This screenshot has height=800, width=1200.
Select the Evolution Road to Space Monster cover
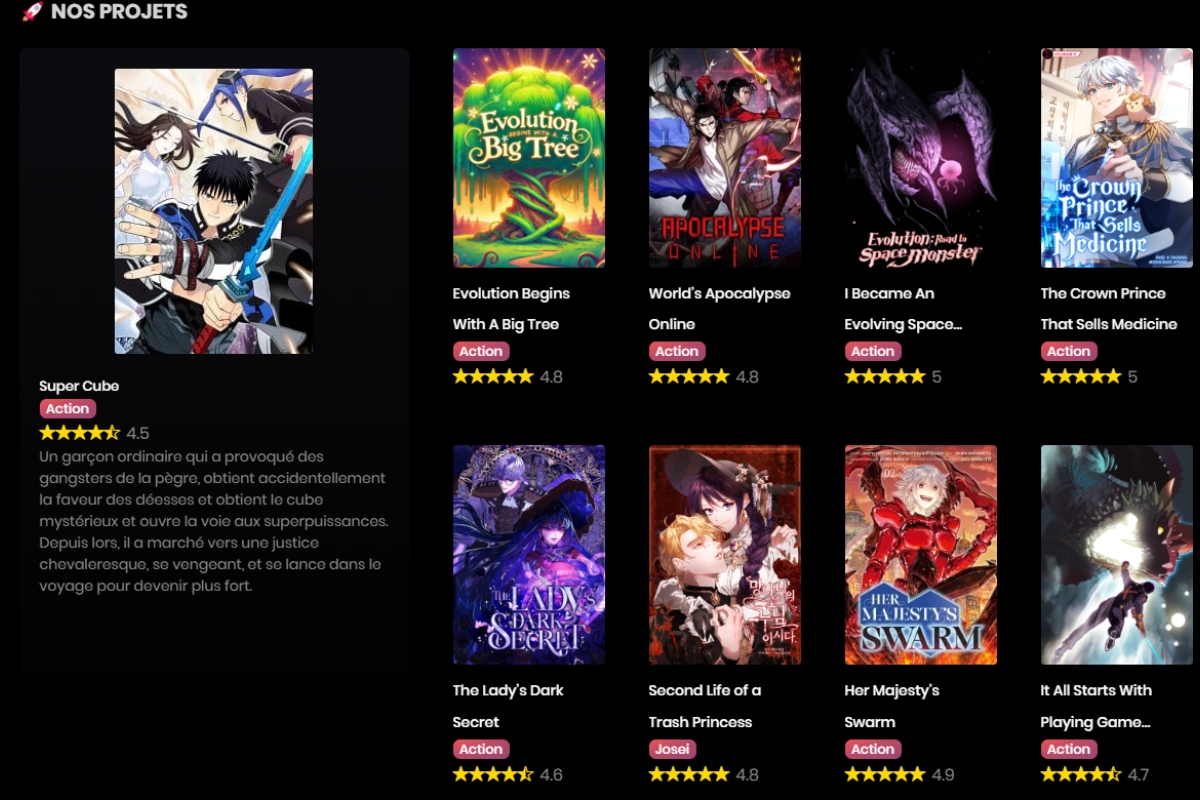click(921, 158)
